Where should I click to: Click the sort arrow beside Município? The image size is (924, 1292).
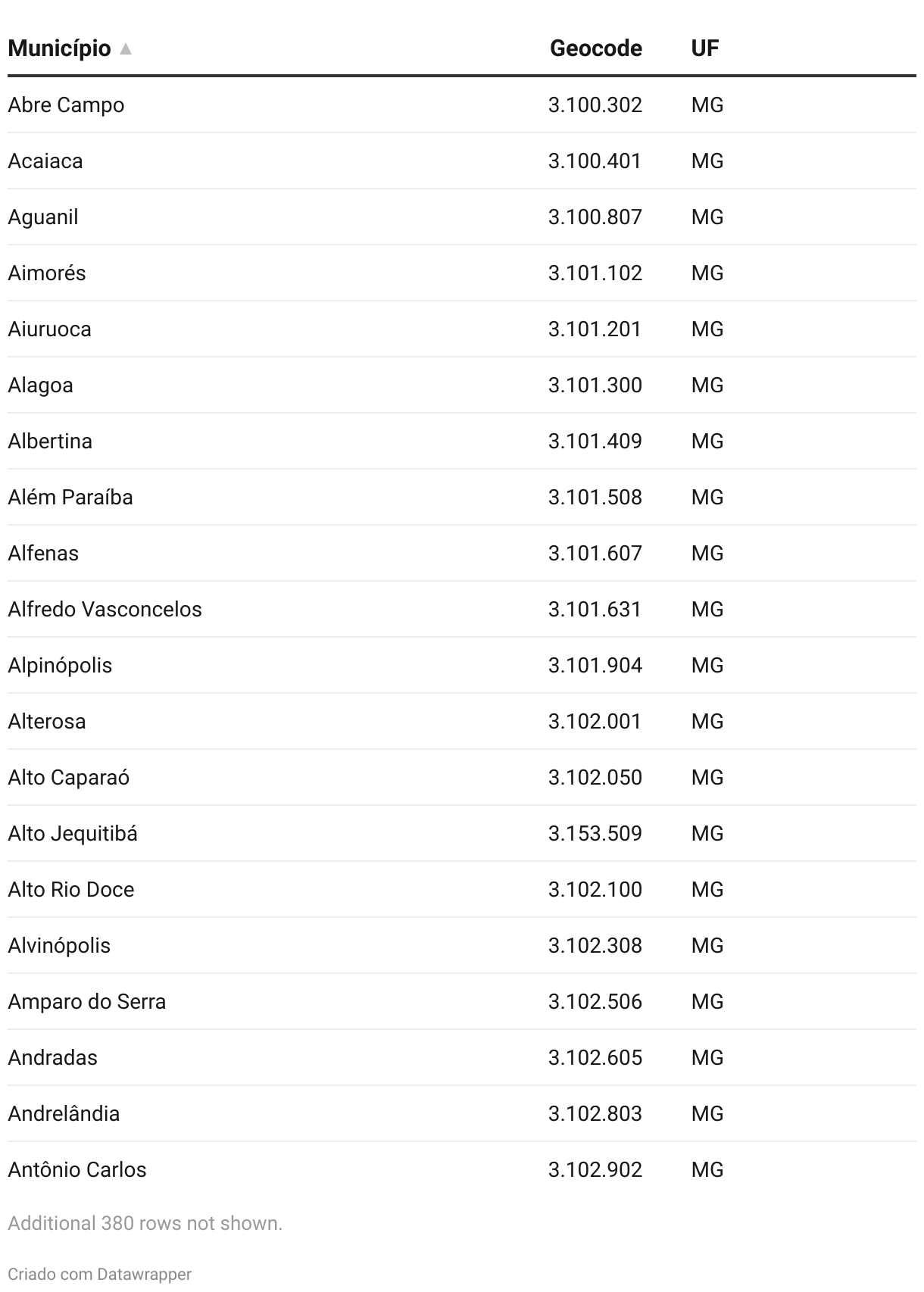126,49
